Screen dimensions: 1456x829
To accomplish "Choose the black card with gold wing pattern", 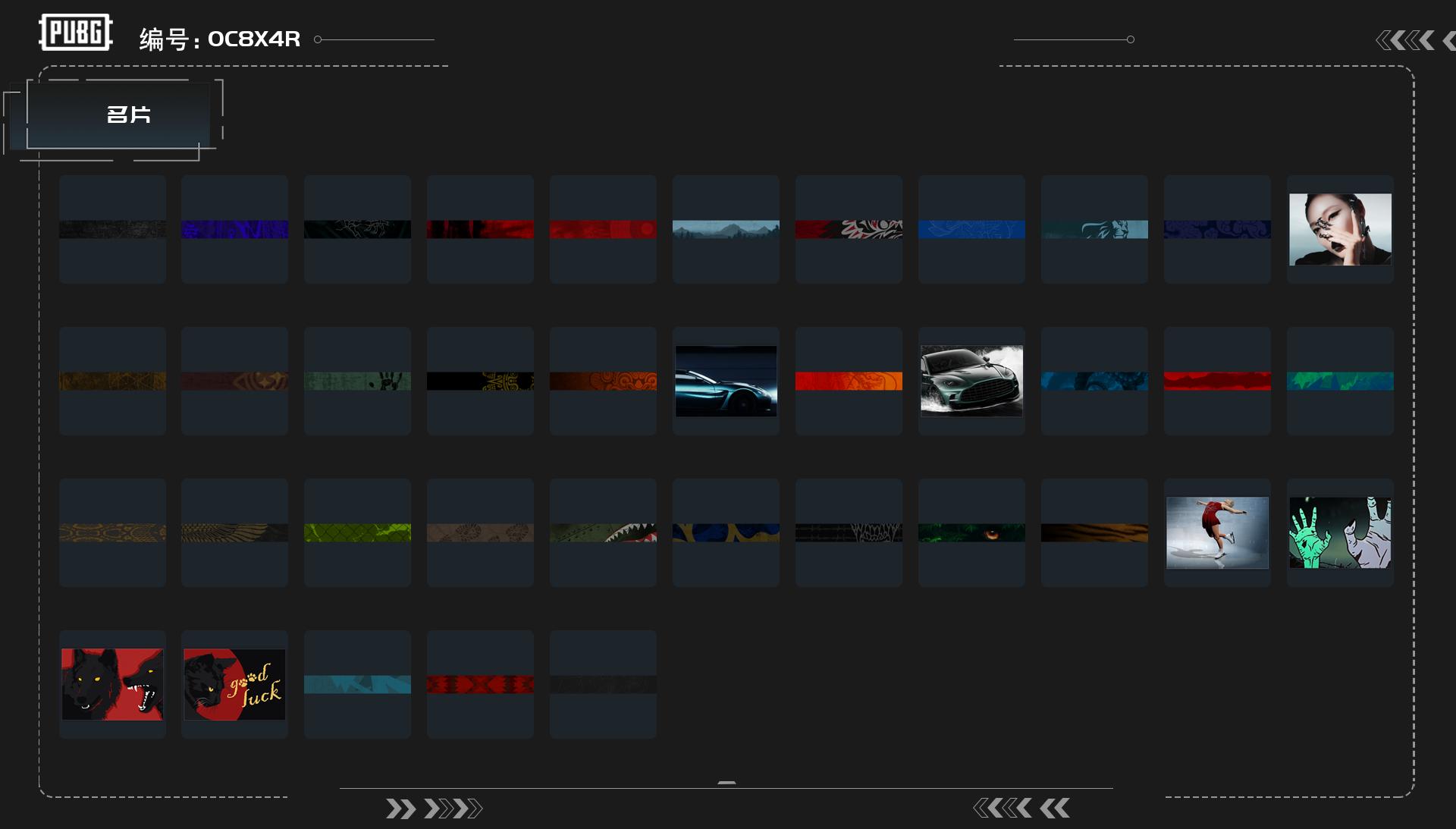I will tap(234, 532).
